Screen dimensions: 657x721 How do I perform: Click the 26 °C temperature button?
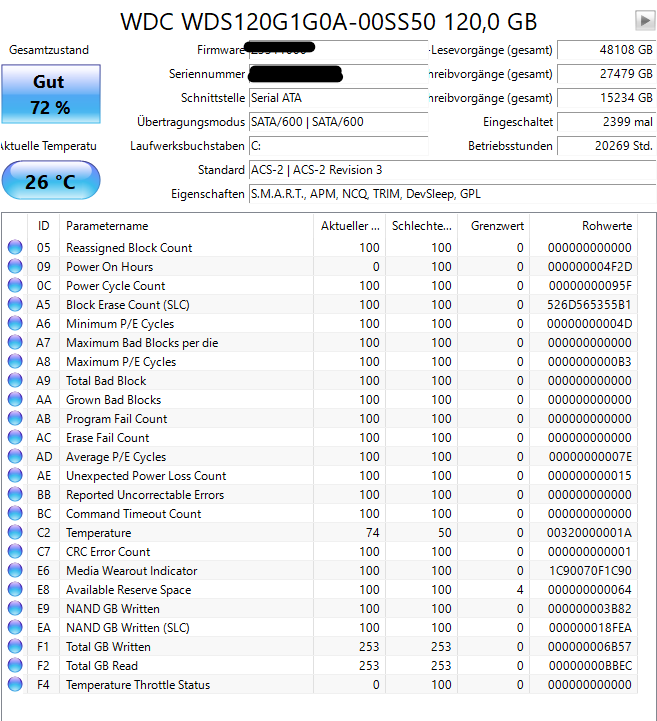pyautogui.click(x=51, y=180)
